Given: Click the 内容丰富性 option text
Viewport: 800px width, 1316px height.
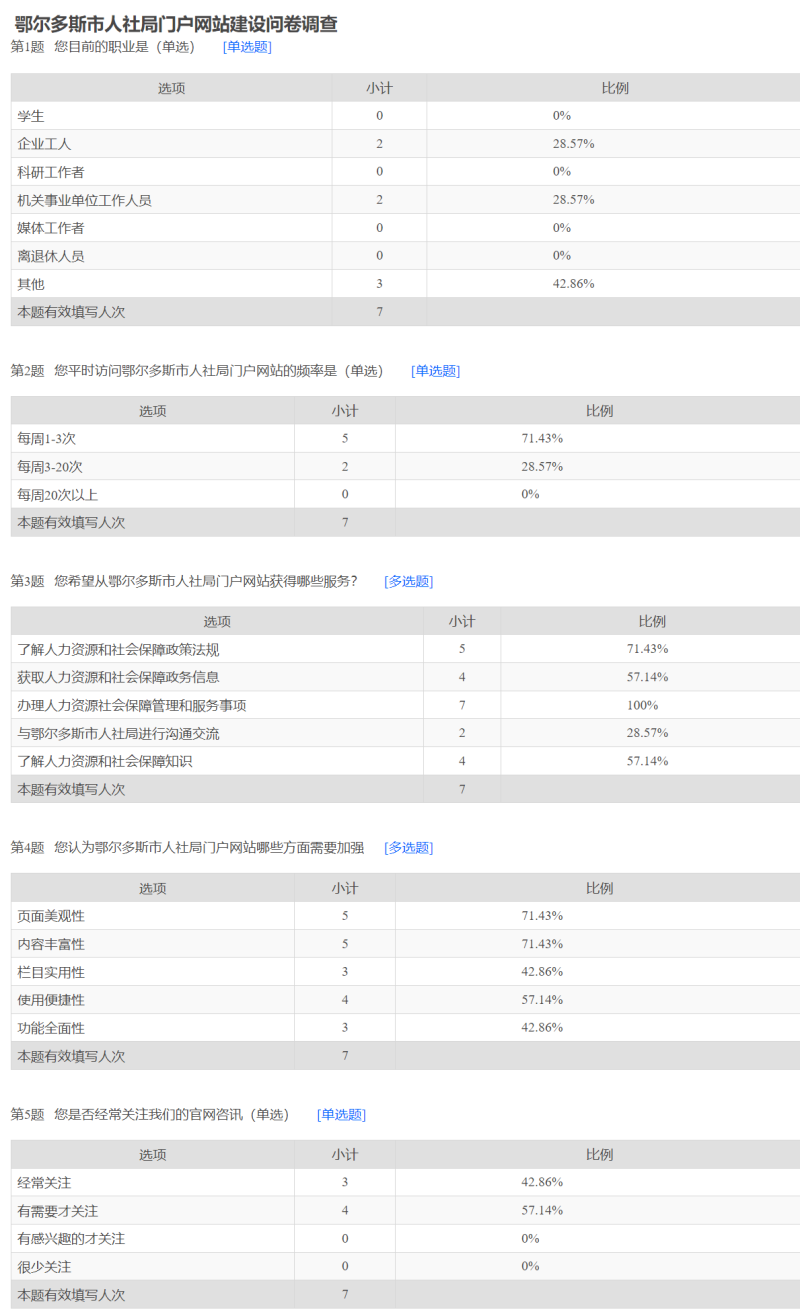Looking at the screenshot, I should (x=51, y=944).
